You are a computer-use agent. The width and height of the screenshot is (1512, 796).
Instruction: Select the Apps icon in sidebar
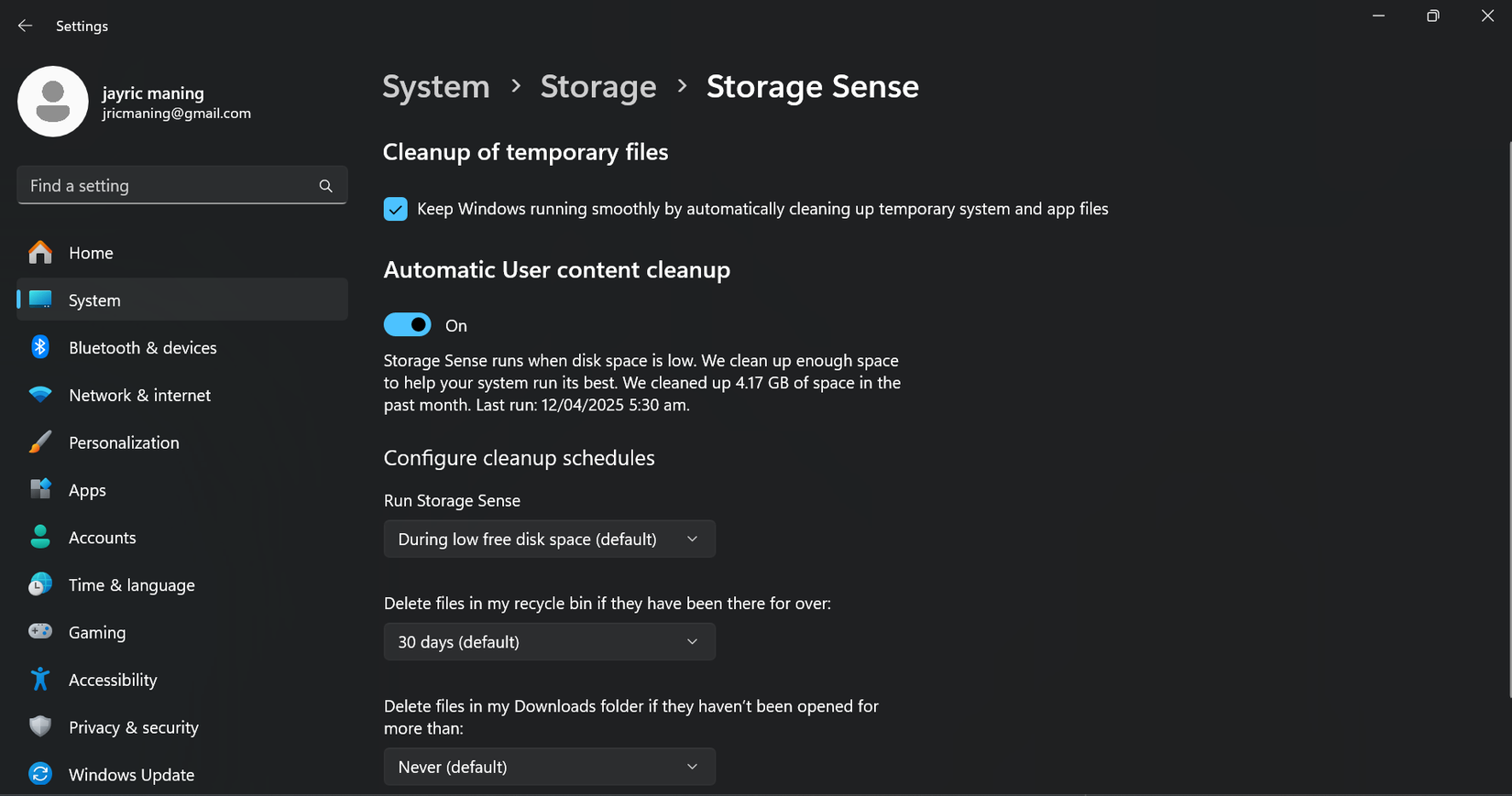pos(40,489)
